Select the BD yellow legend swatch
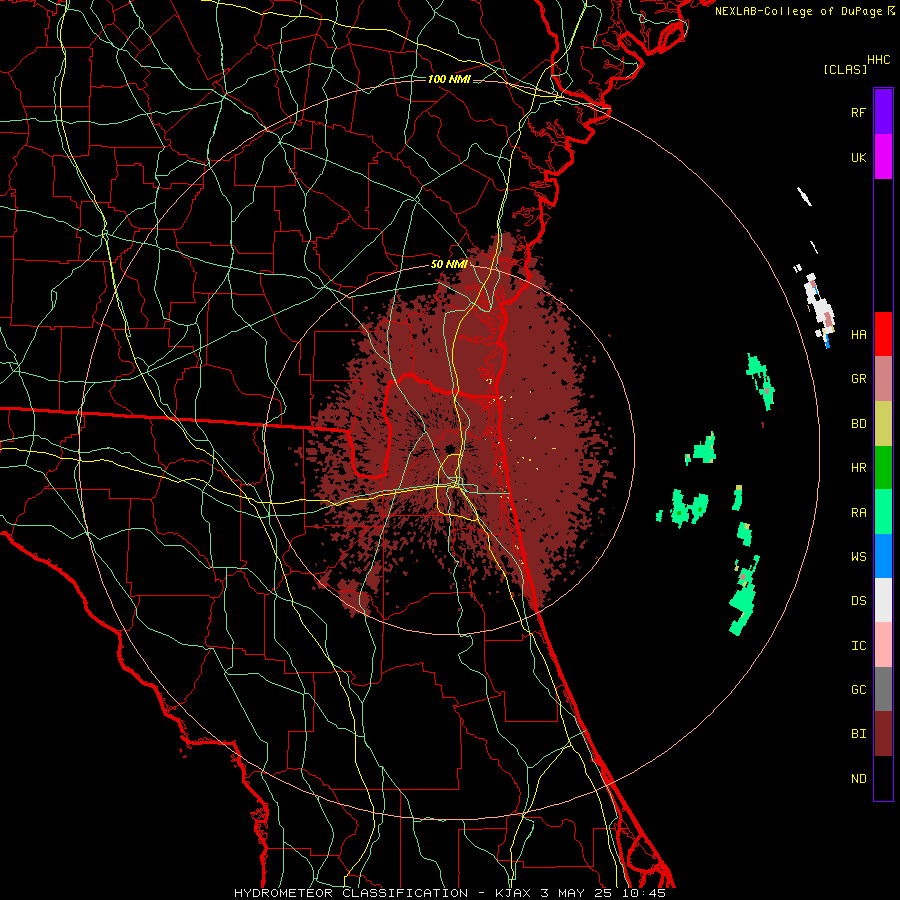 [883, 423]
